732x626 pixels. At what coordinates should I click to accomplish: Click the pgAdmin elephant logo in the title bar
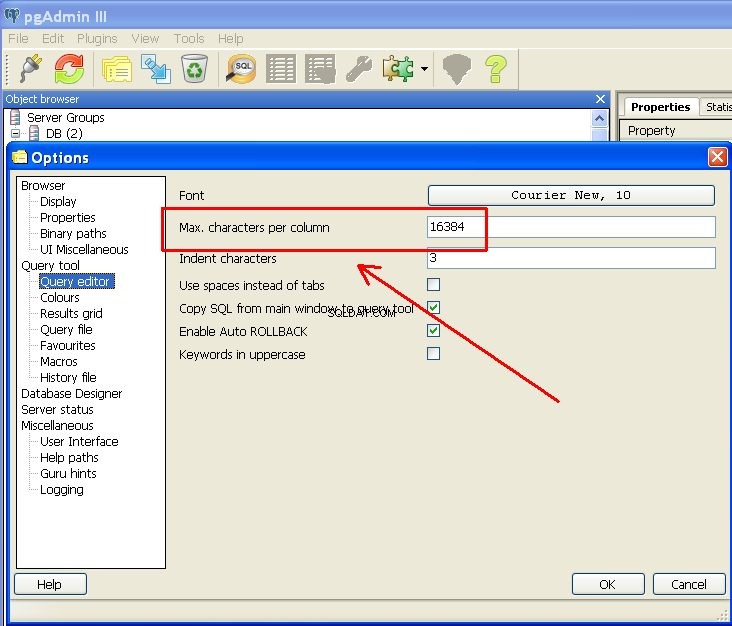click(x=12, y=16)
